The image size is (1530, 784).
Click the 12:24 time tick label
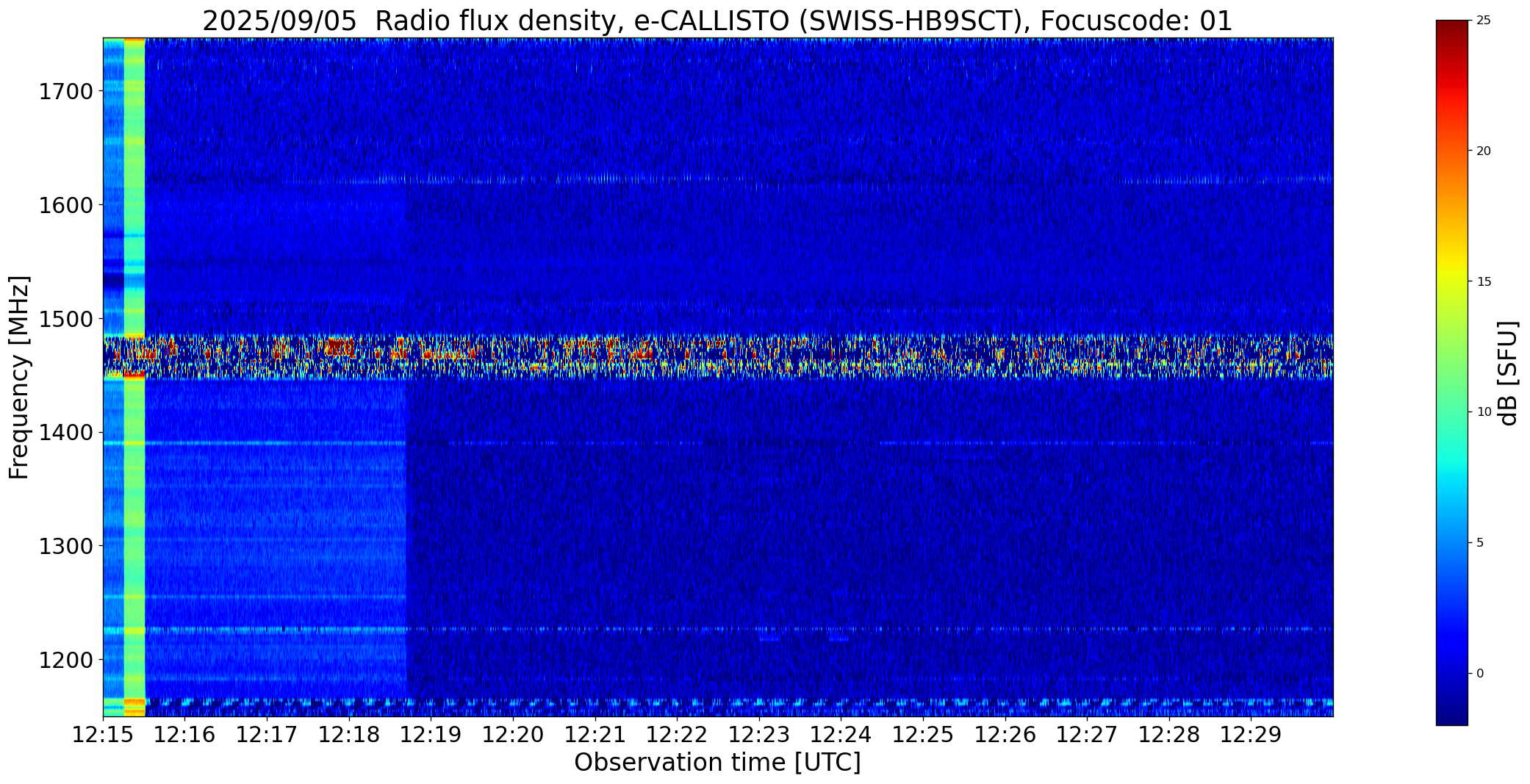(841, 734)
